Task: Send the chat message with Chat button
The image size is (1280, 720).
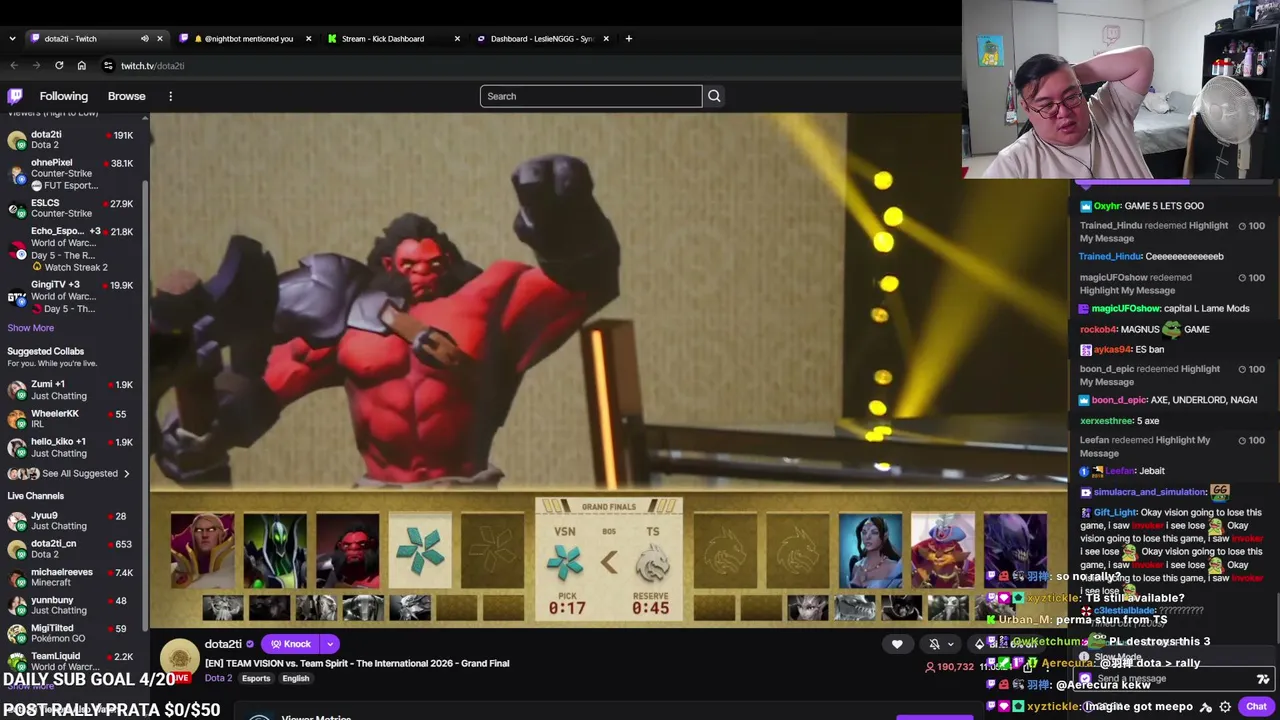Action: pyautogui.click(x=1257, y=707)
